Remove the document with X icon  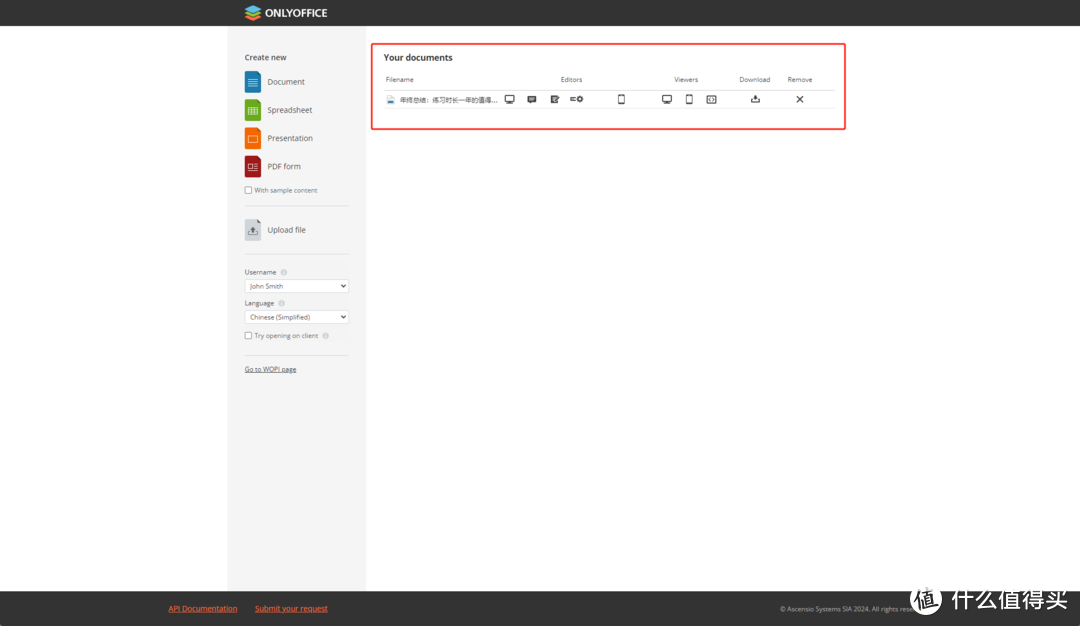click(800, 99)
